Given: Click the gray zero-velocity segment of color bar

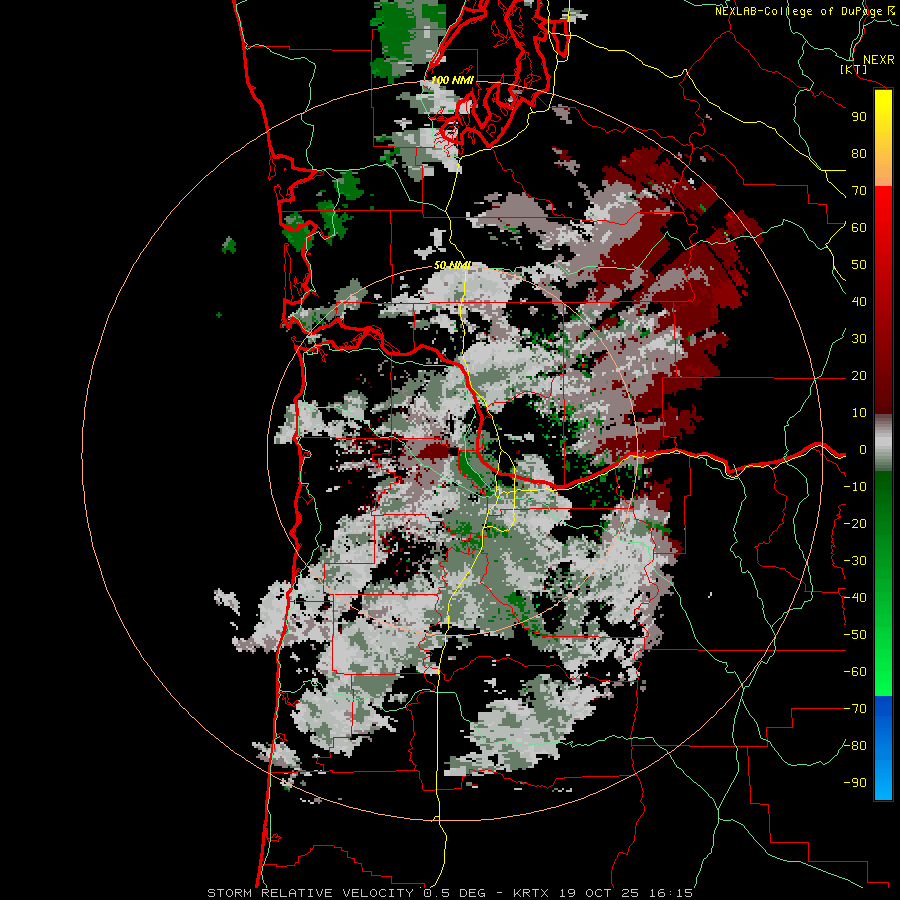Looking at the screenshot, I should pyautogui.click(x=883, y=443).
